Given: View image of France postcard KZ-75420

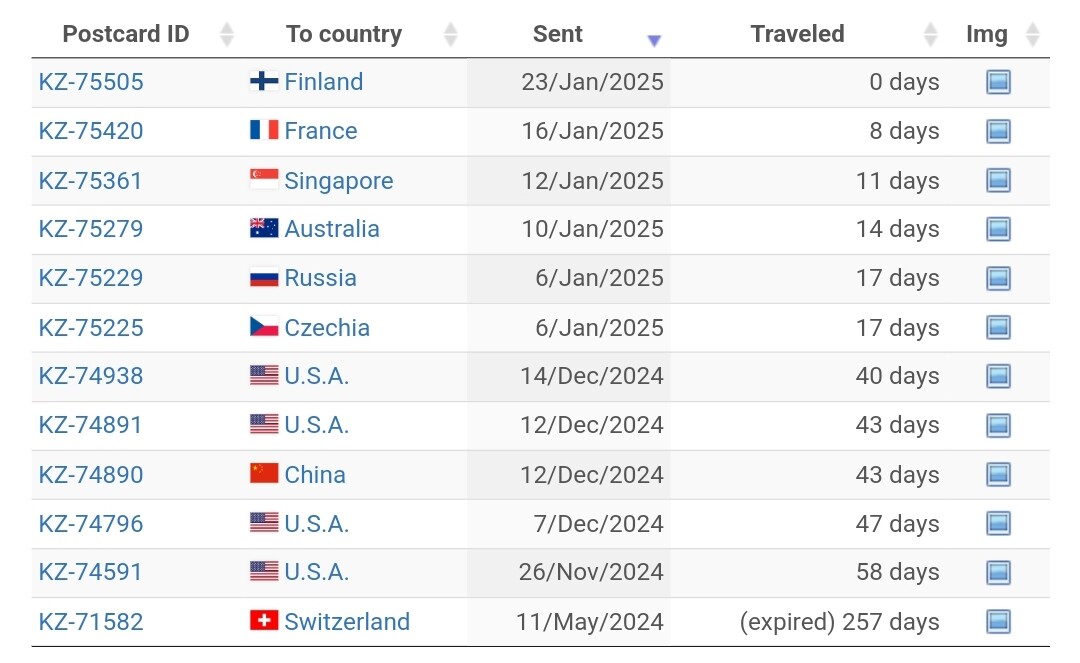Looking at the screenshot, I should pyautogui.click(x=998, y=131).
